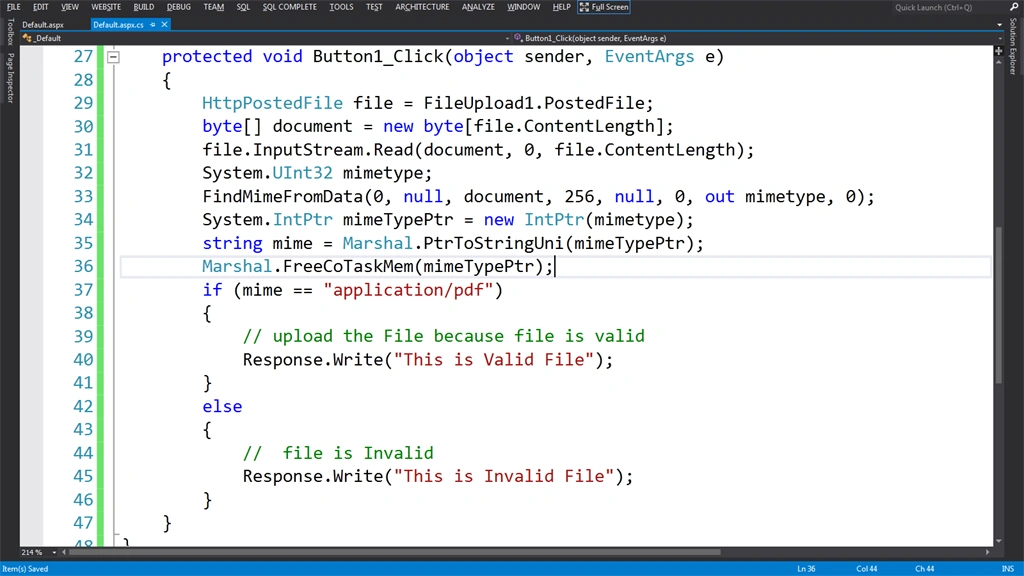
Task: Open the zoom level 214 % dropdown
Action: point(54,552)
